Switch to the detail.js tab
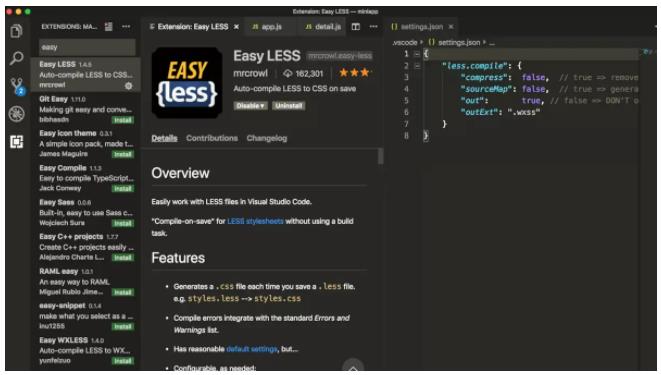The height and width of the screenshot is (375, 661). point(323,27)
